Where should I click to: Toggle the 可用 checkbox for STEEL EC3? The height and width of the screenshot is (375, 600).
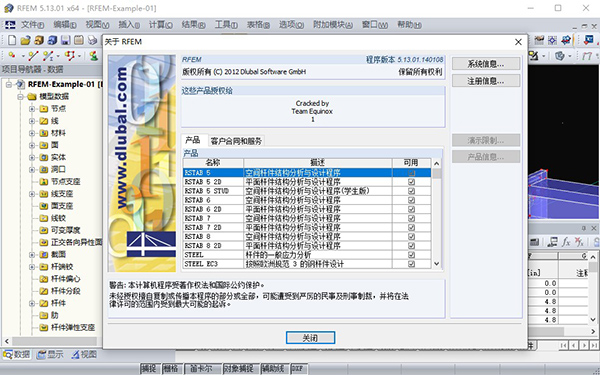[x=411, y=264]
